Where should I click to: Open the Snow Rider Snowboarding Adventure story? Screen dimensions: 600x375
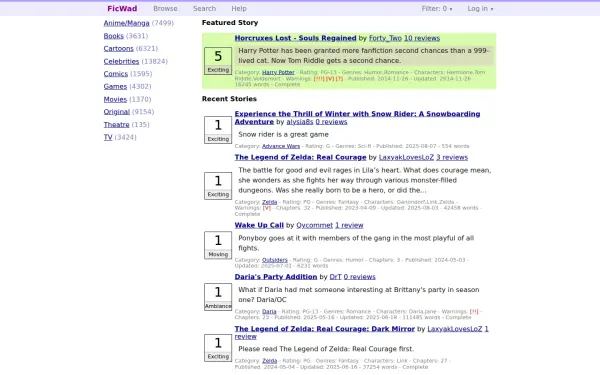tap(357, 118)
